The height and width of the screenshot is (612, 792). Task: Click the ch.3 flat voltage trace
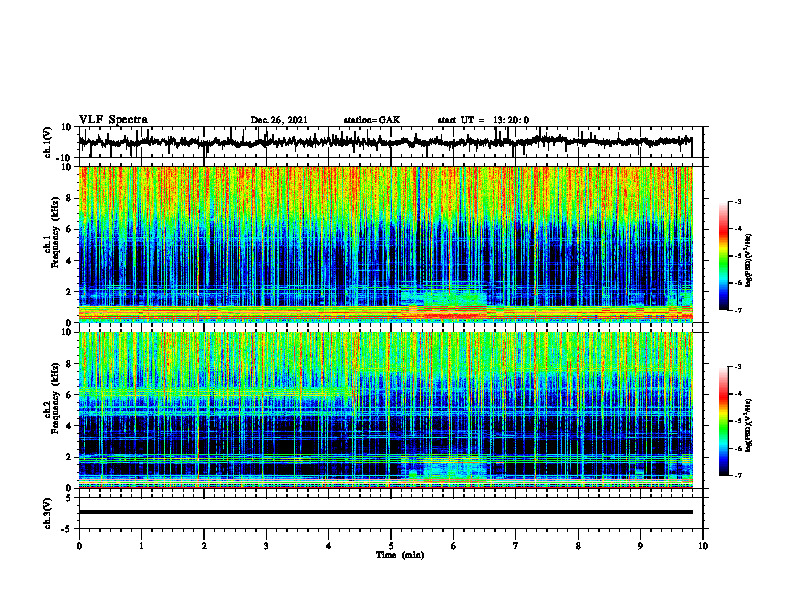(385, 512)
